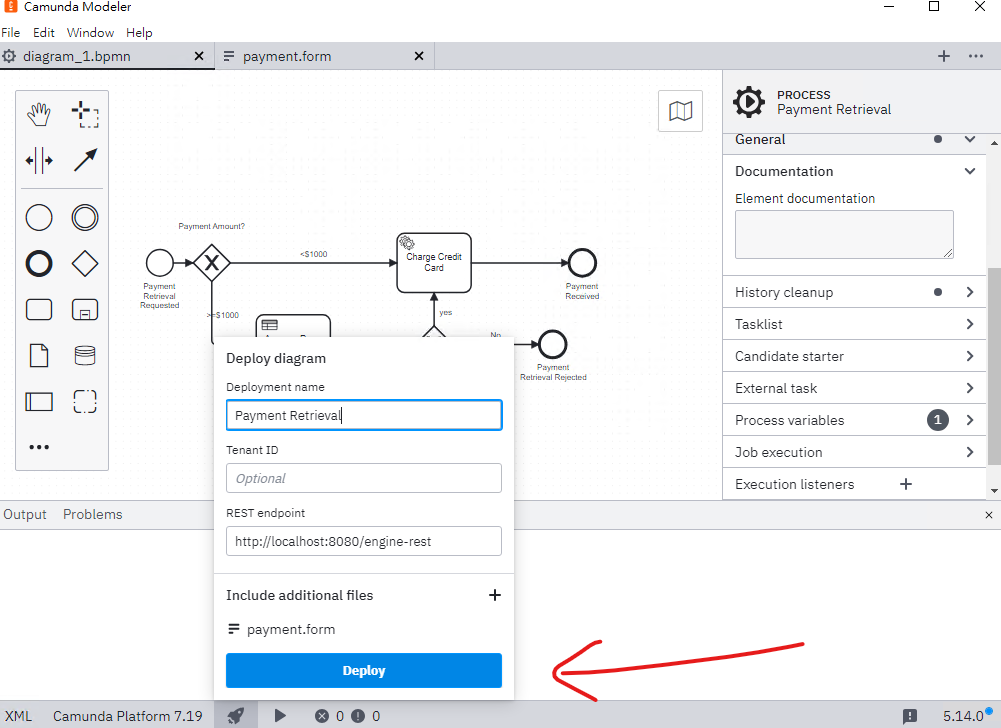Activate the hand tool
The height and width of the screenshot is (728, 1001).
click(39, 114)
